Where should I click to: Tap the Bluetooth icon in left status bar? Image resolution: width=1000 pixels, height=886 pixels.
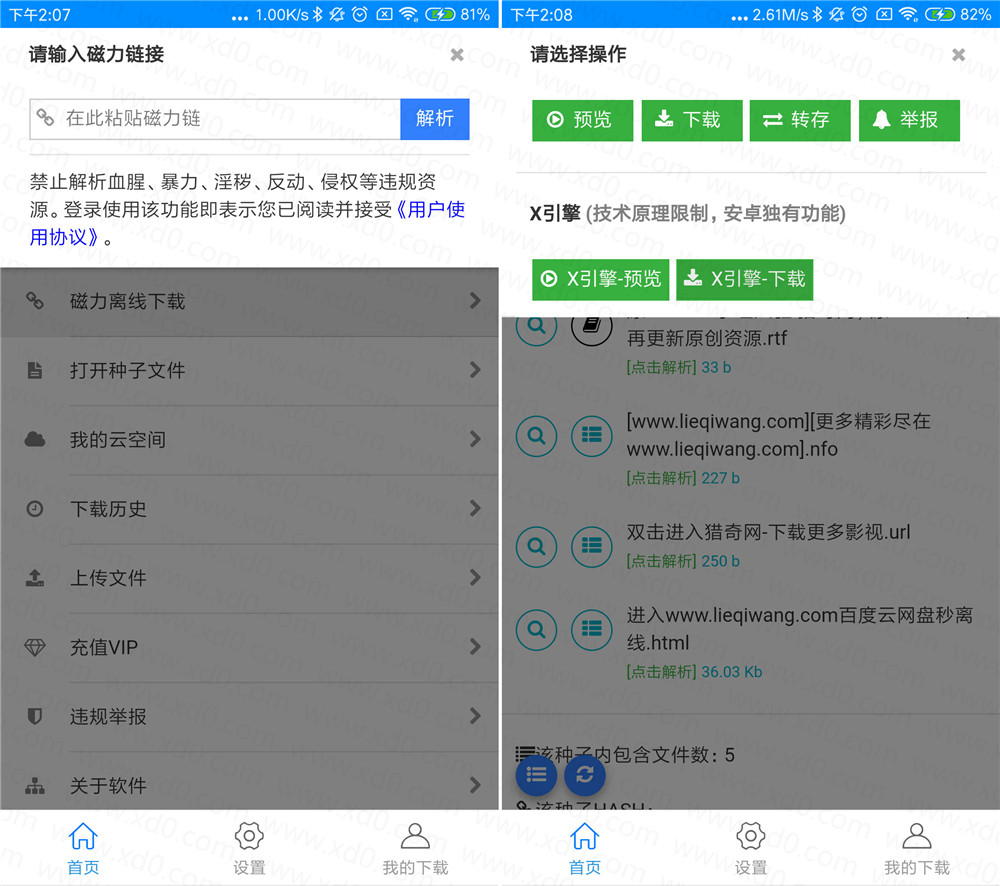click(x=318, y=14)
